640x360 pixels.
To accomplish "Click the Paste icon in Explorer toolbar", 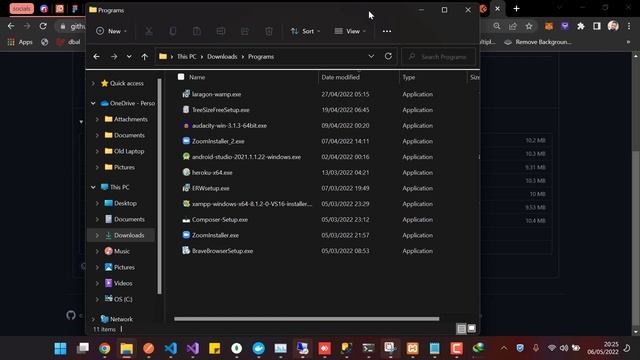I will (197, 31).
